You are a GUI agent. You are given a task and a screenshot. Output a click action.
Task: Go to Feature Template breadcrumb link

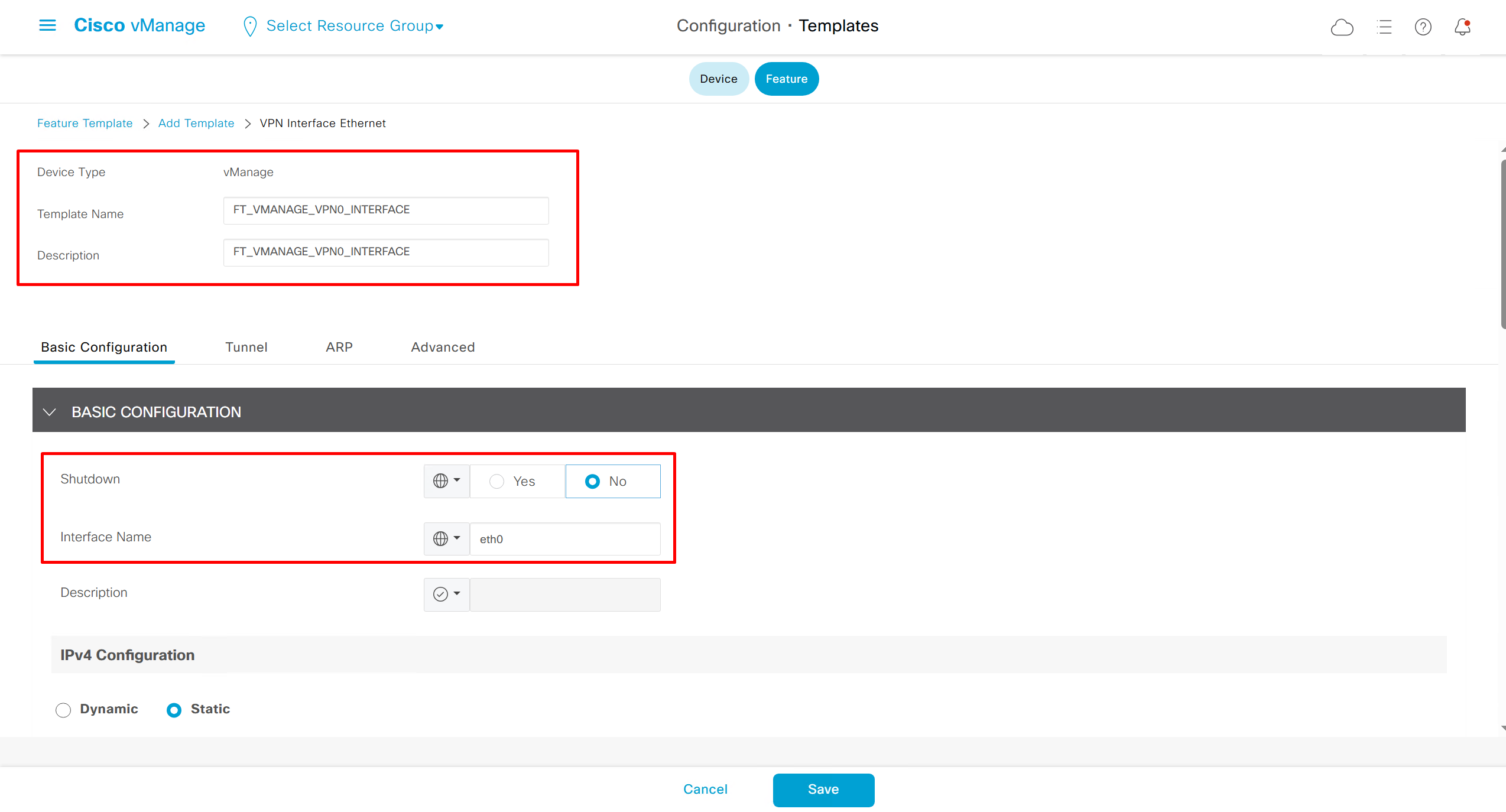(85, 123)
